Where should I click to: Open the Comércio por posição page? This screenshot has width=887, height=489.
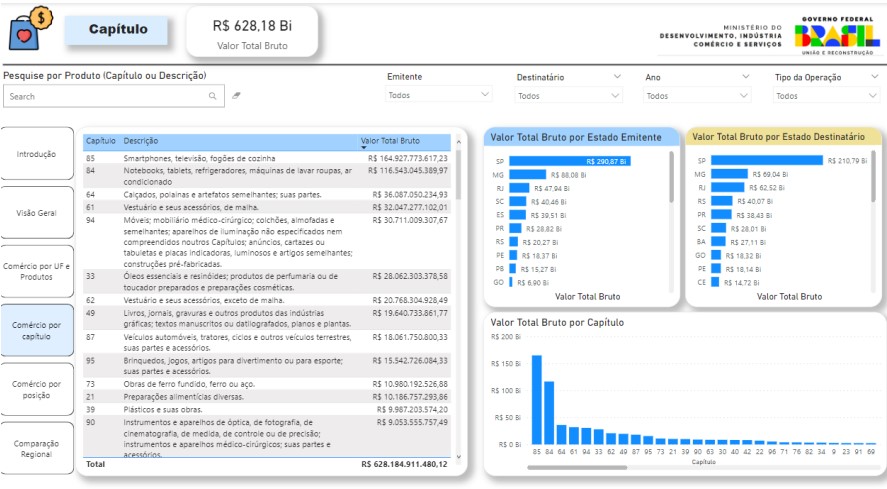(x=37, y=389)
